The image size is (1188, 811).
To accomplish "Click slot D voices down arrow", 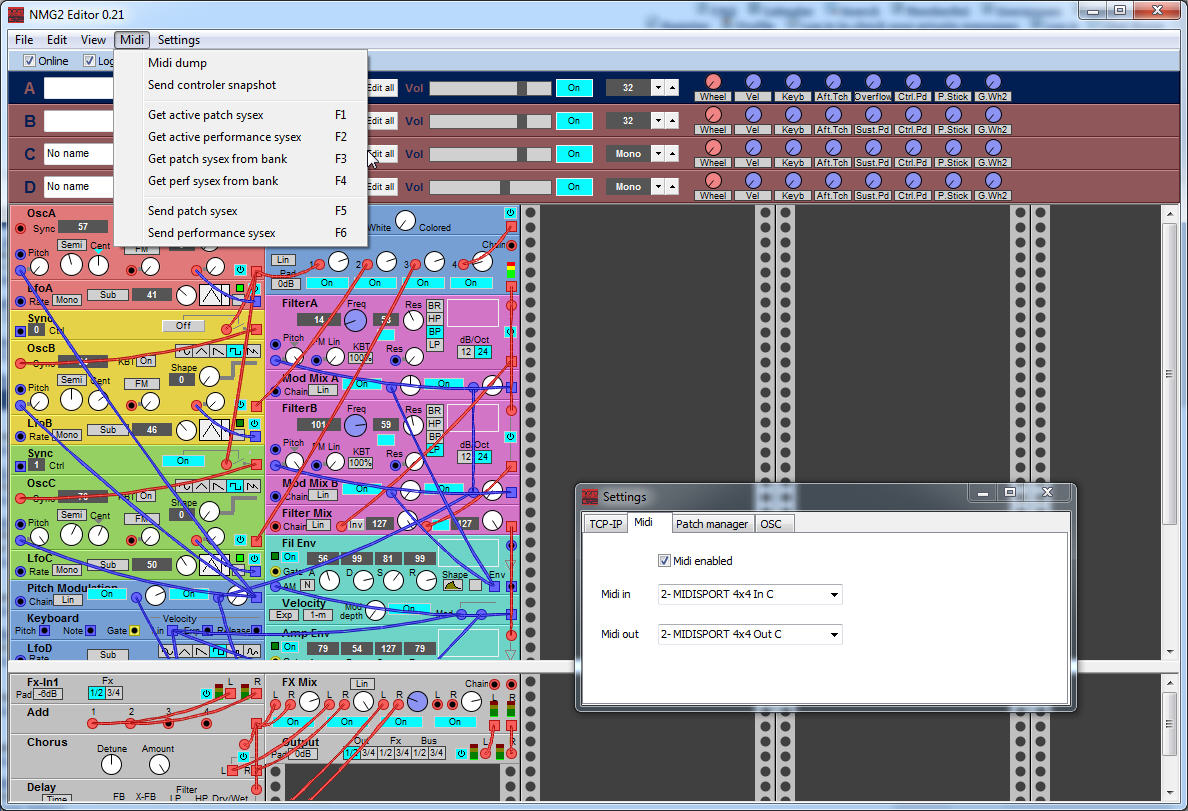I will pyautogui.click(x=658, y=186).
